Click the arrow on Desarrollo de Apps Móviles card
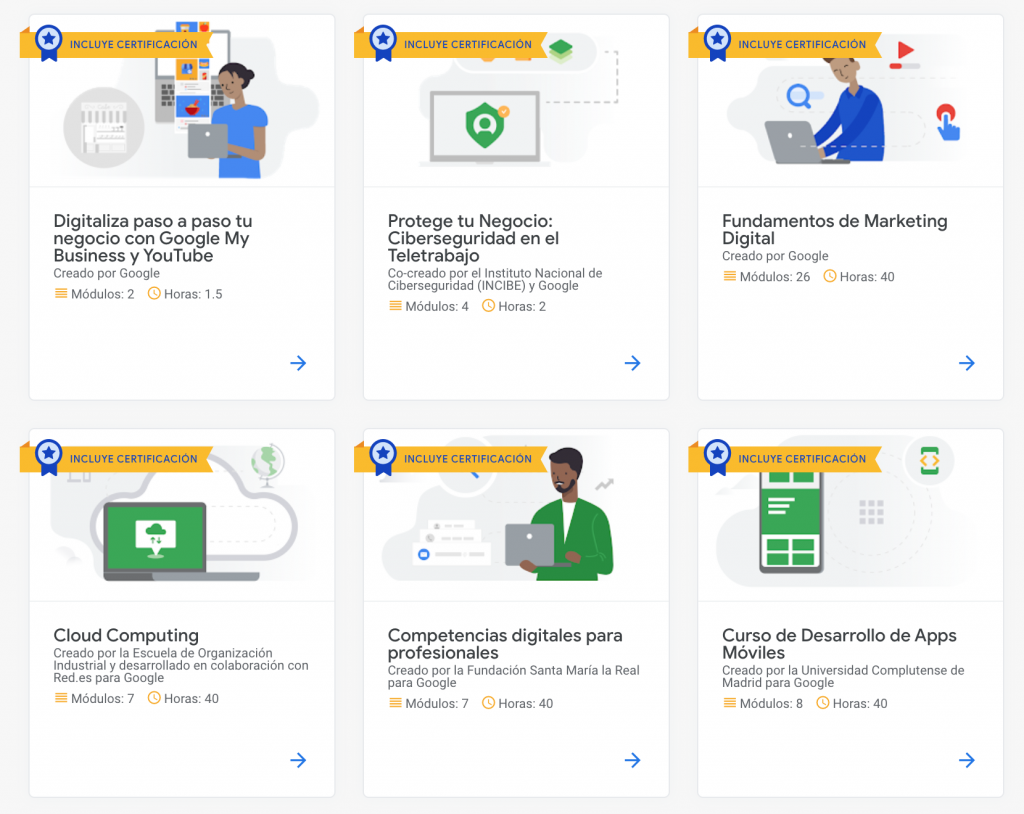The width and height of the screenshot is (1024, 814). pos(967,760)
